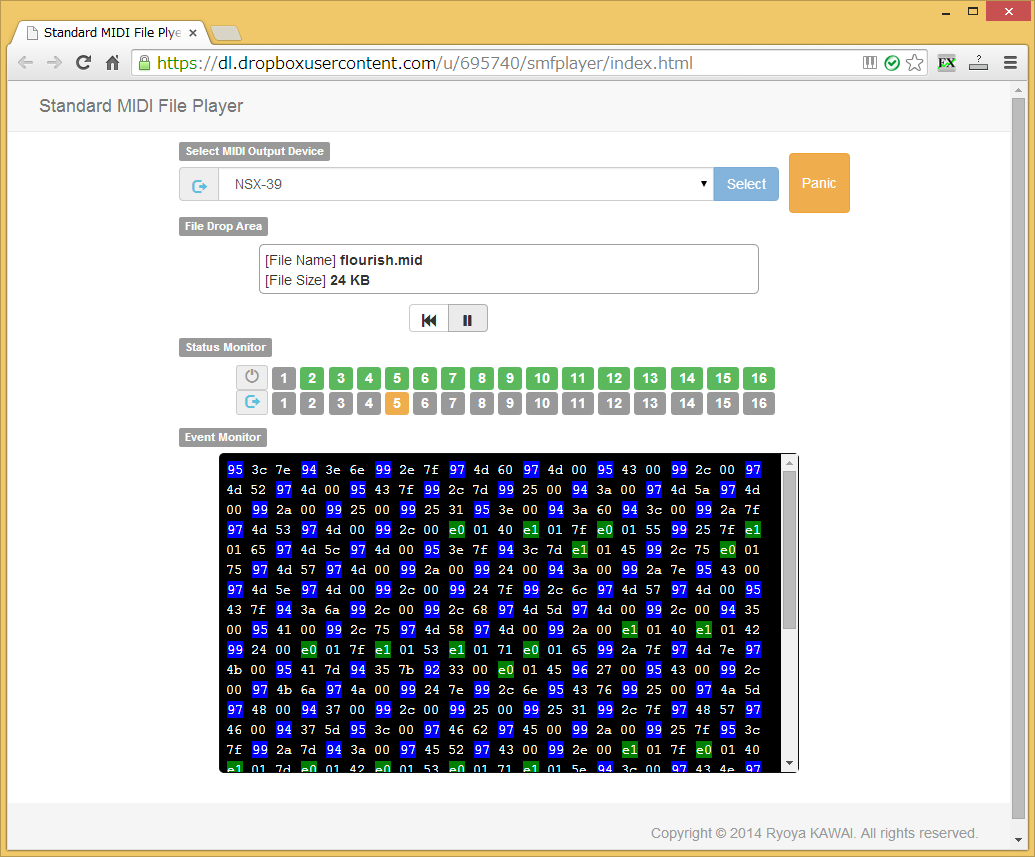Click the orange Panic button

coord(819,183)
